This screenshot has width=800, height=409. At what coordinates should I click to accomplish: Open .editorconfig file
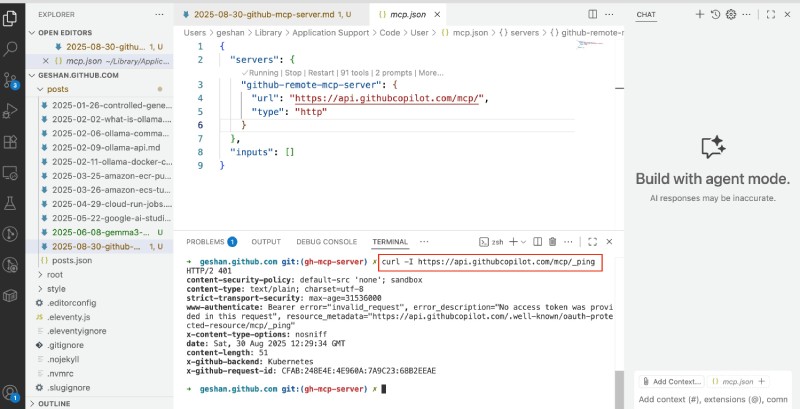click(71, 303)
